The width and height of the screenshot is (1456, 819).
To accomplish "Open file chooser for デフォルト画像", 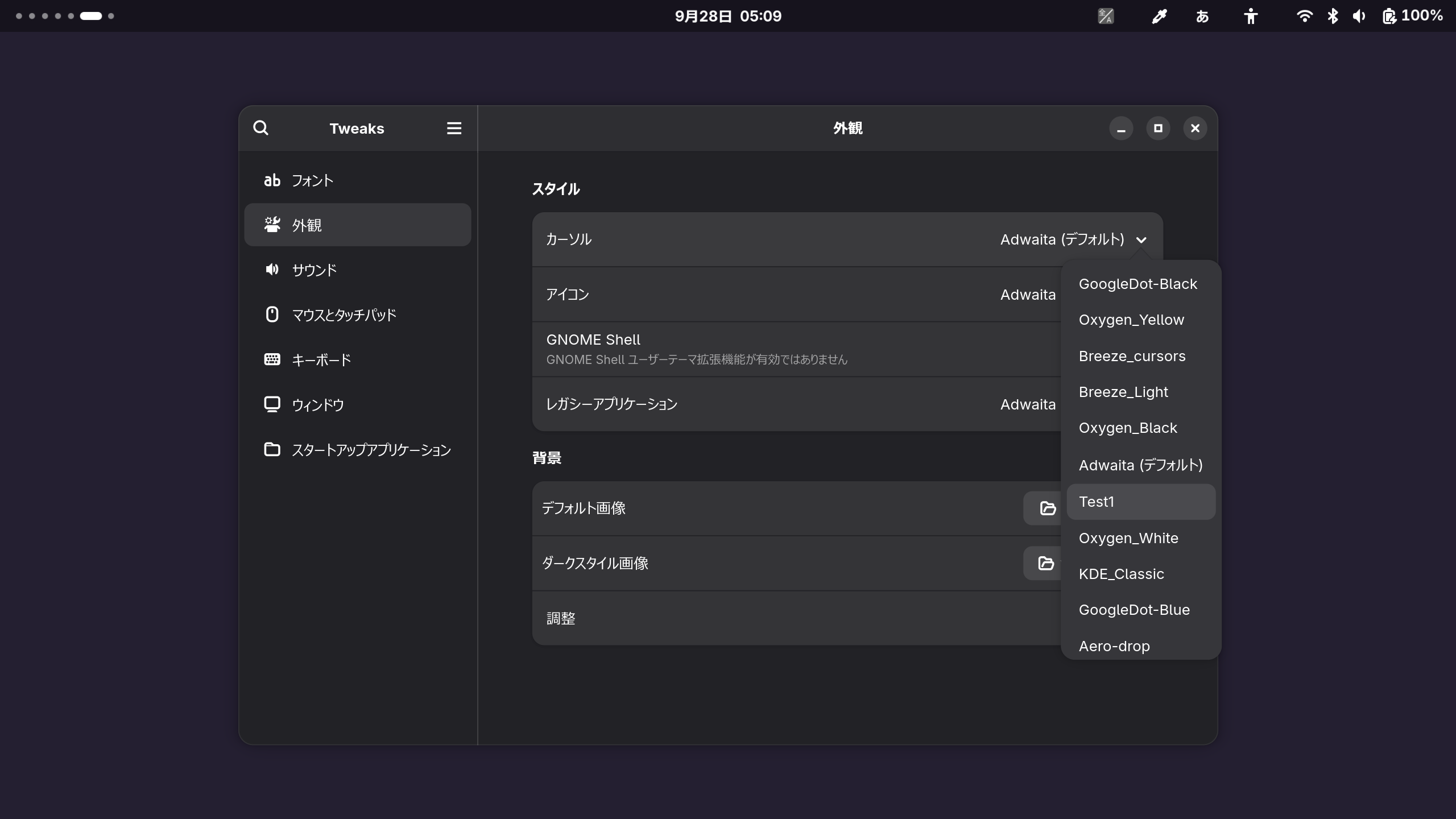I will pos(1043,508).
